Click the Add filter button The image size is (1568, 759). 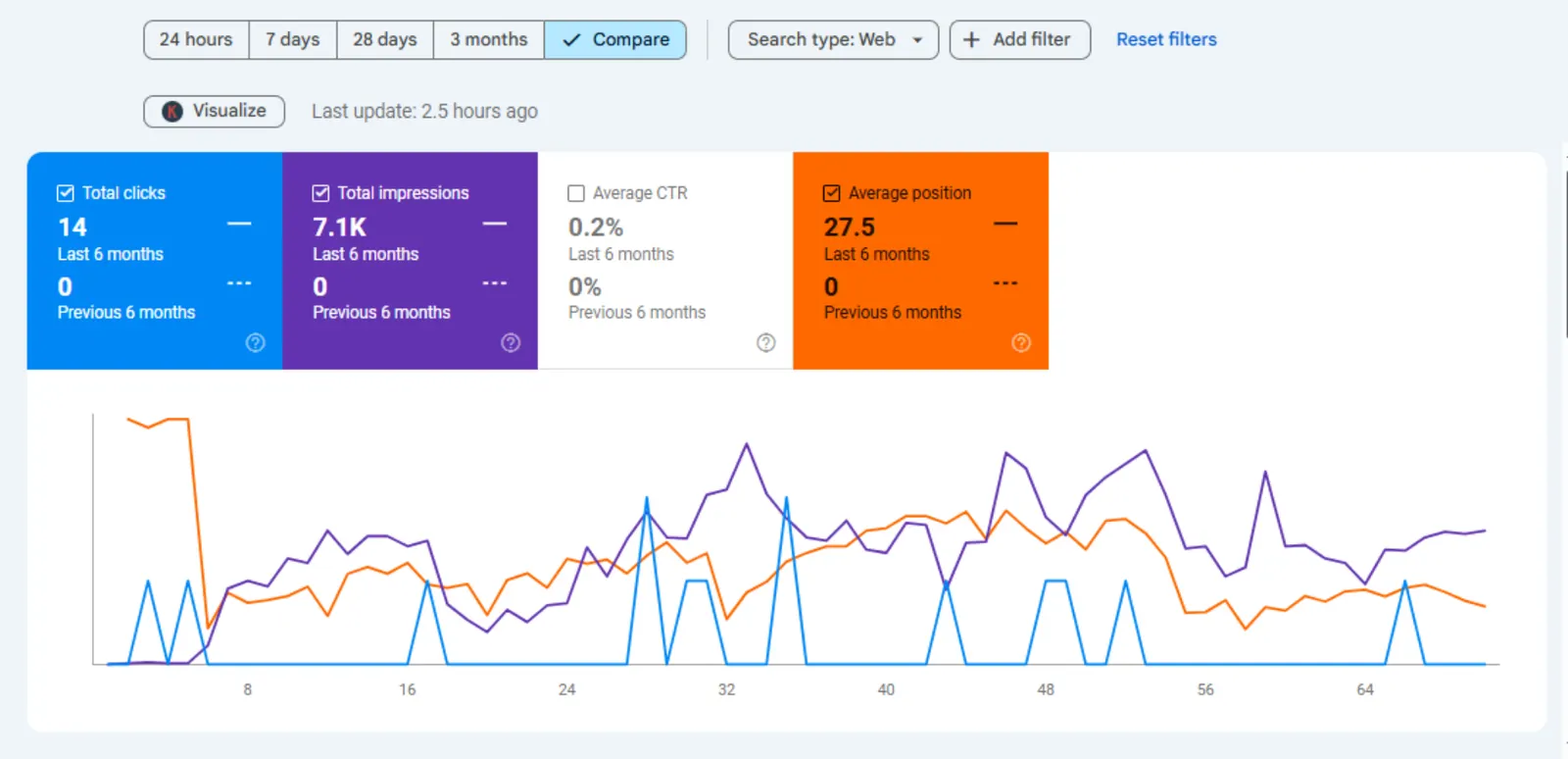click(1019, 40)
